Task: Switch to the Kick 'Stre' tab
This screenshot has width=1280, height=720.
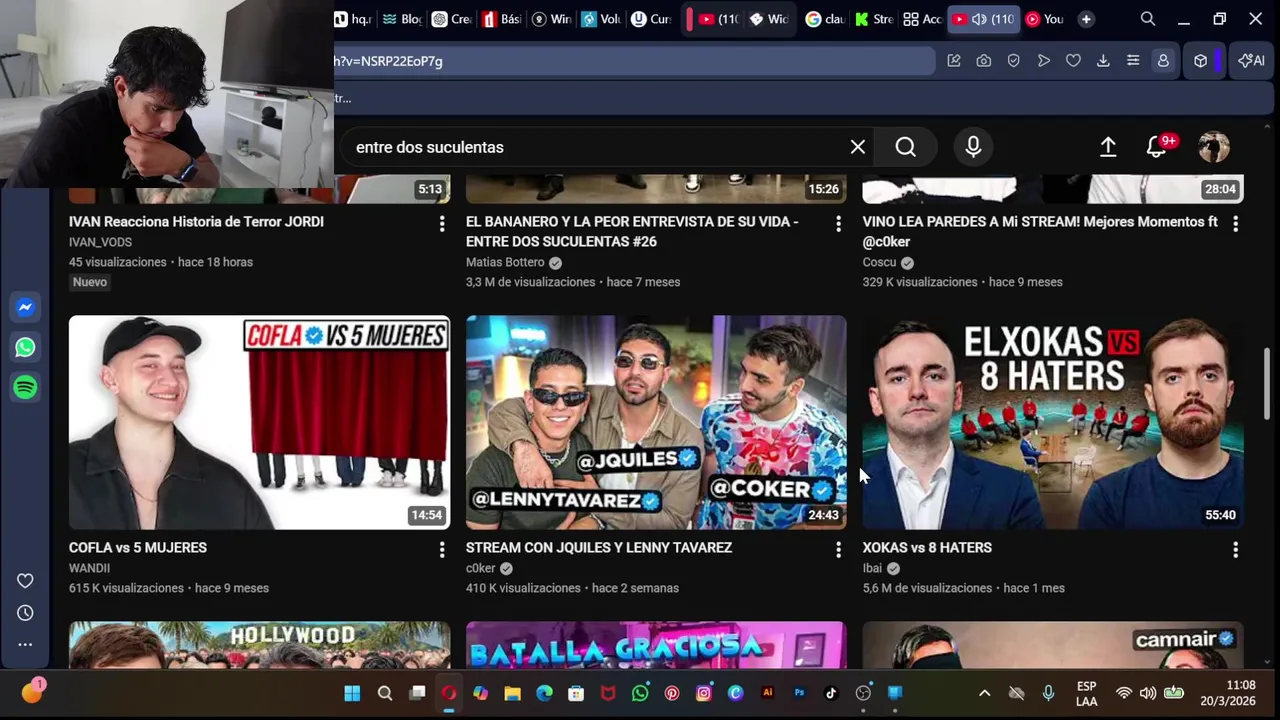Action: [874, 19]
